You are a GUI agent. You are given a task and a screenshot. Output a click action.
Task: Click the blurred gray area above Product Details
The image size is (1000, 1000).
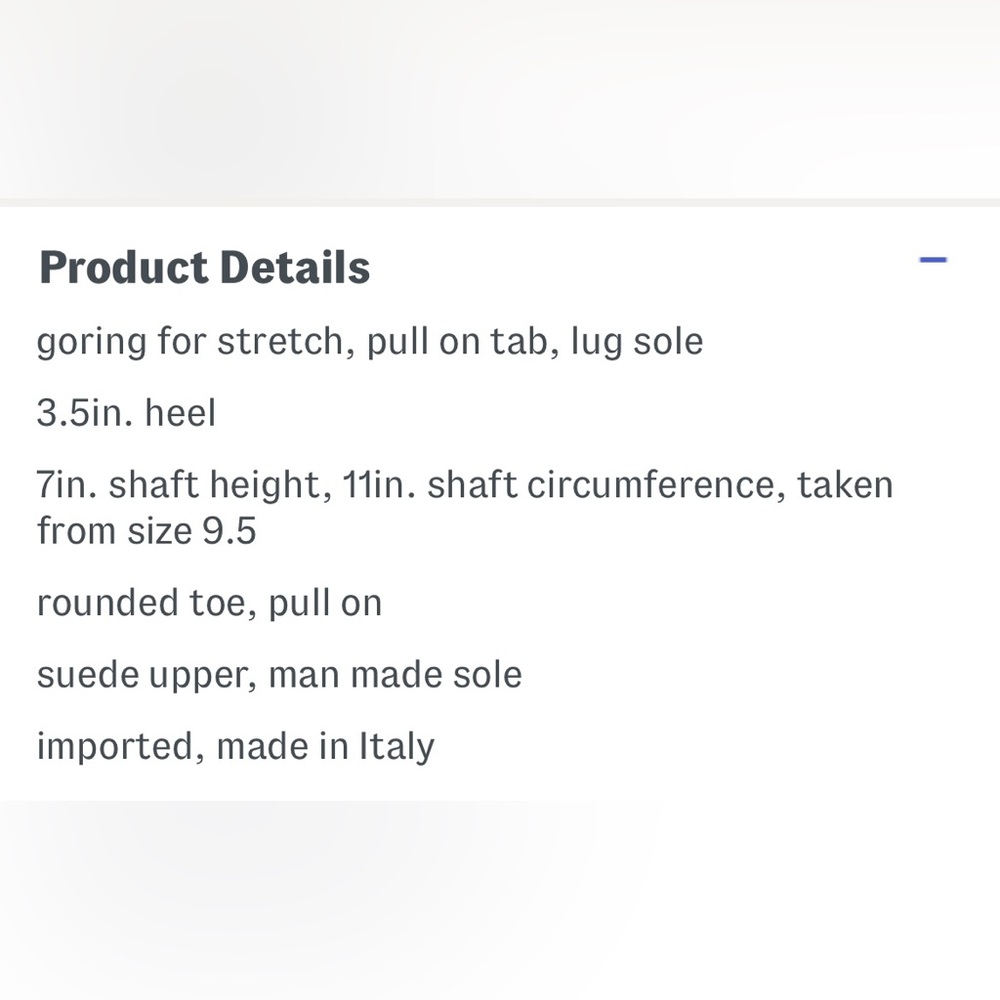pyautogui.click(x=500, y=99)
